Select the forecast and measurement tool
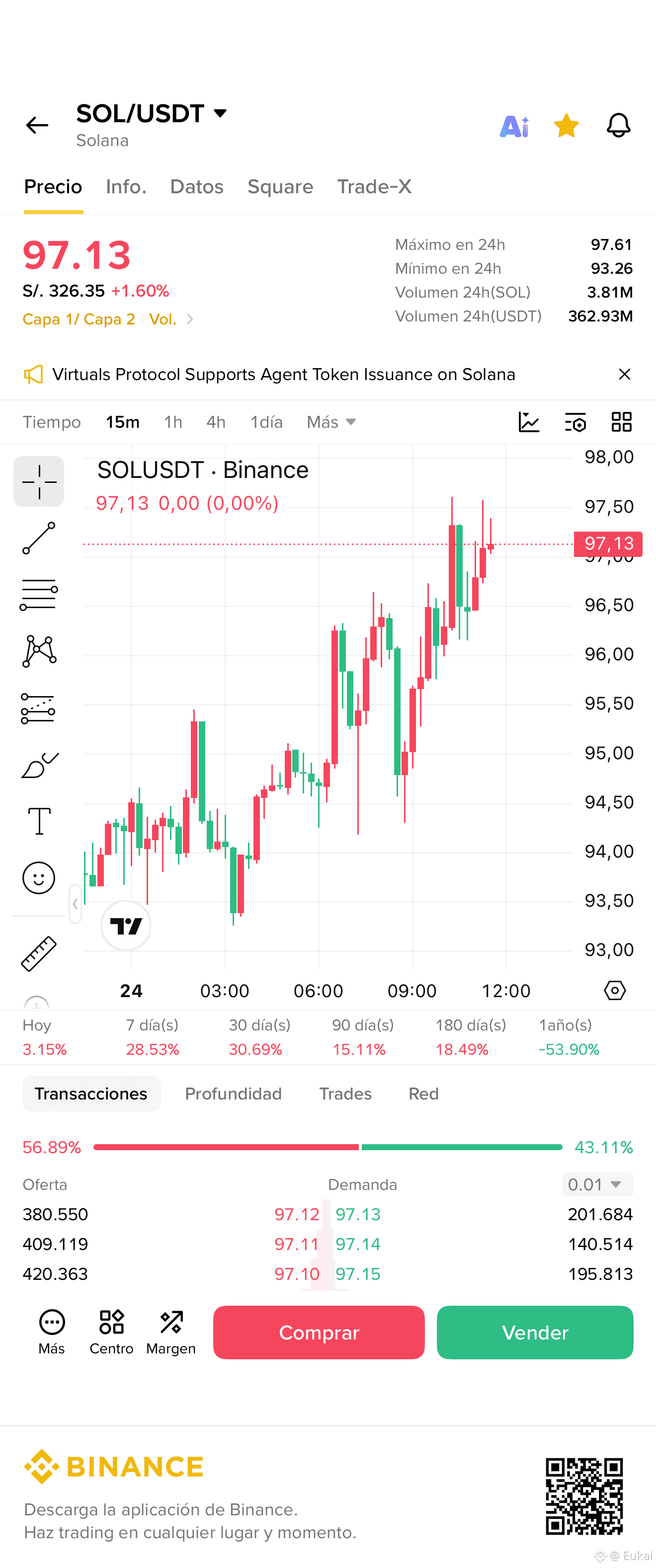This screenshot has width=656, height=1568. [x=38, y=708]
